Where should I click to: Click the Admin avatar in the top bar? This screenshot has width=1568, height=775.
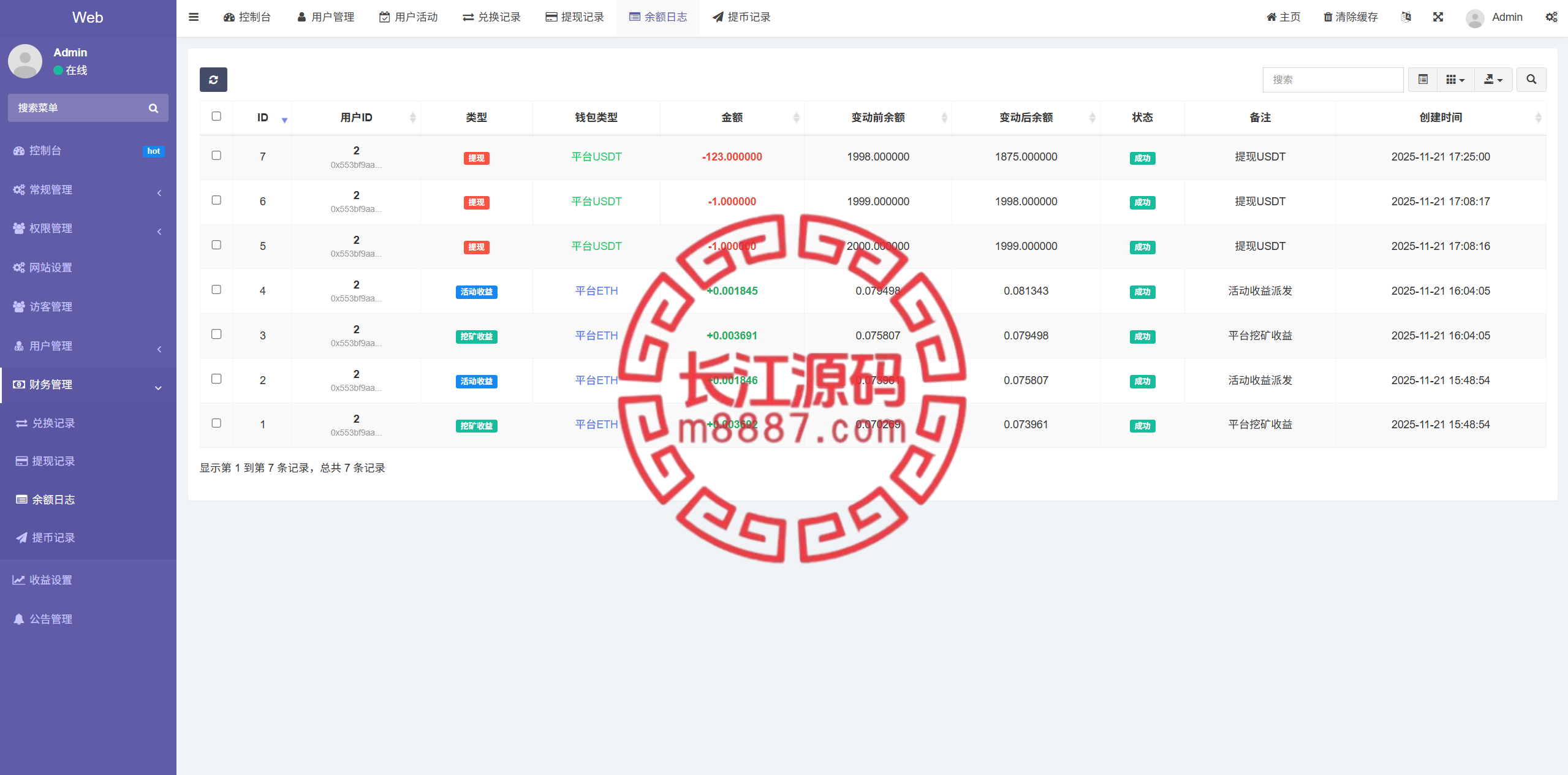(1474, 18)
